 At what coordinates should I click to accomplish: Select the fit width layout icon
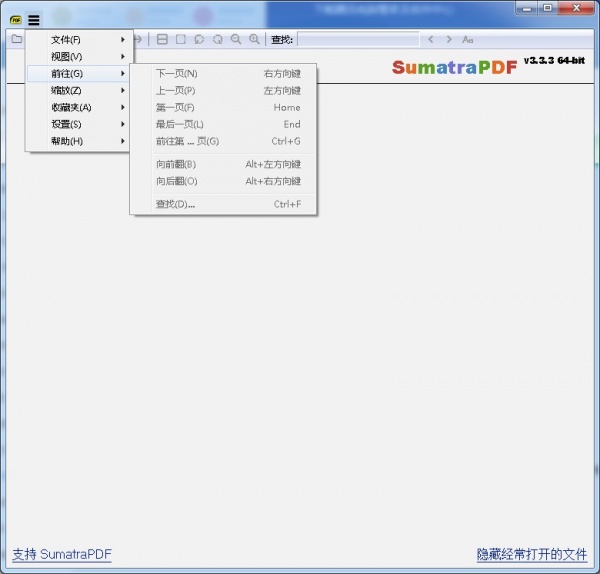(x=163, y=39)
